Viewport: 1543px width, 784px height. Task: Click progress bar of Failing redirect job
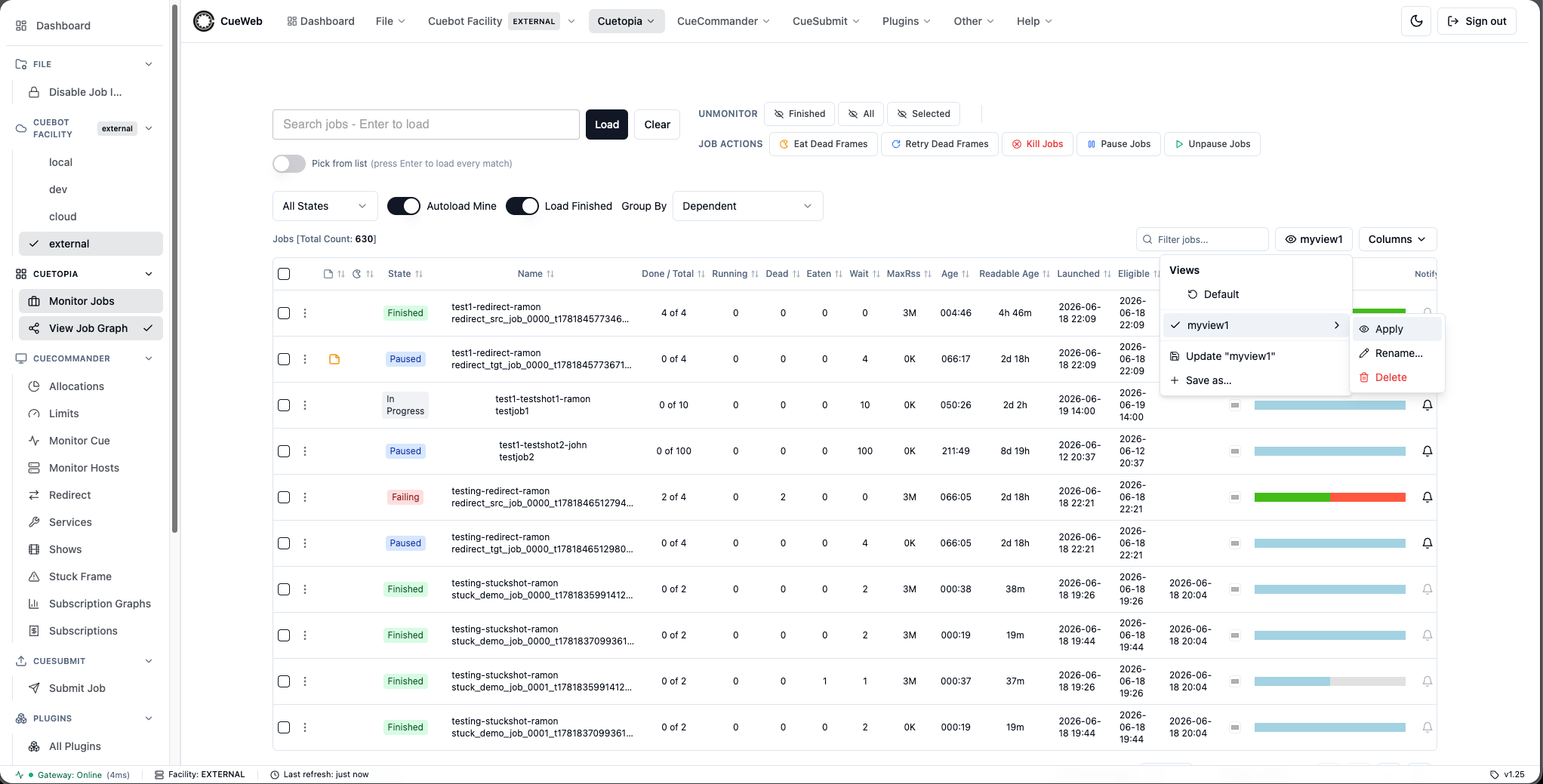point(1330,497)
